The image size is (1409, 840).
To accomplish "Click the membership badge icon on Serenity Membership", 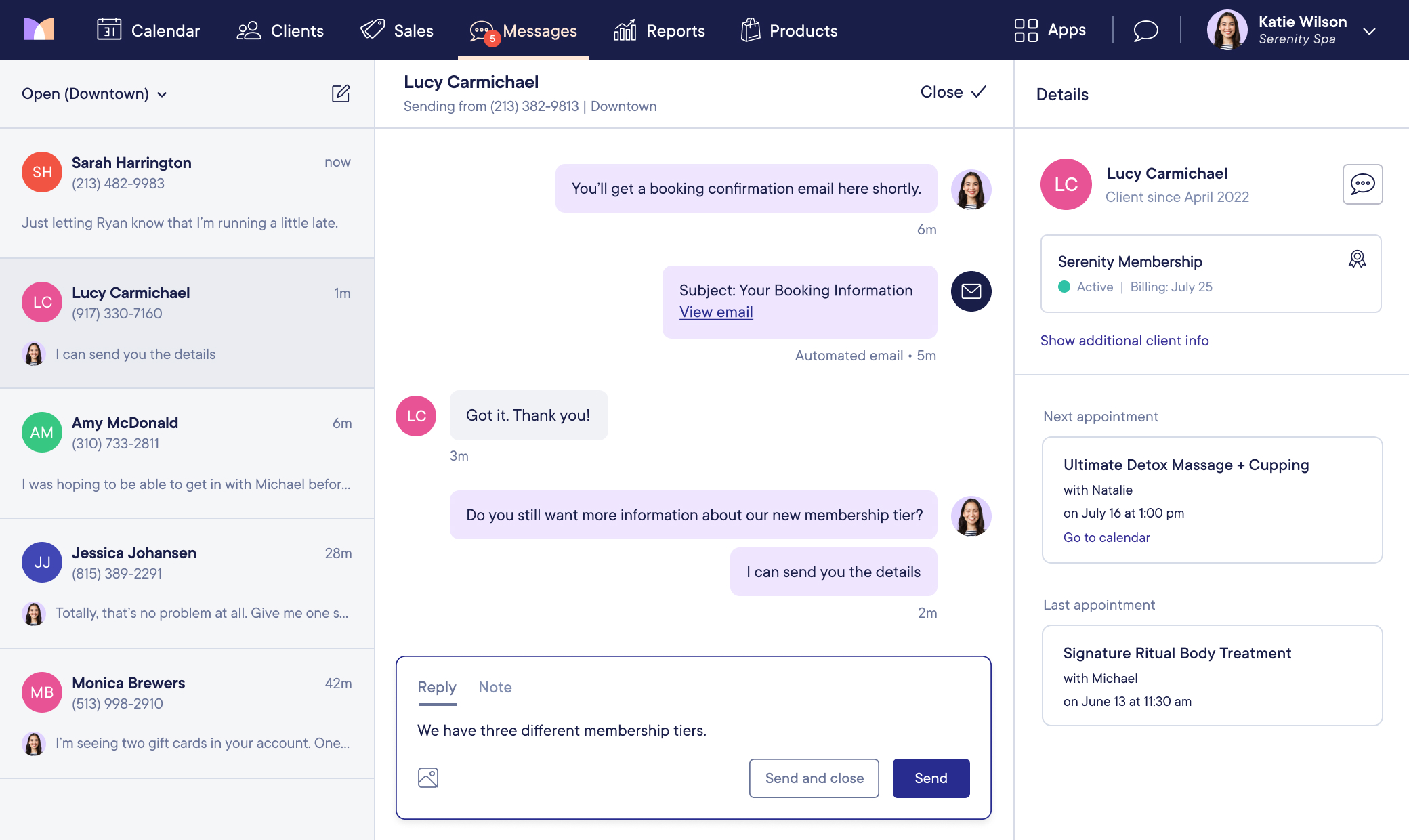I will (x=1356, y=259).
